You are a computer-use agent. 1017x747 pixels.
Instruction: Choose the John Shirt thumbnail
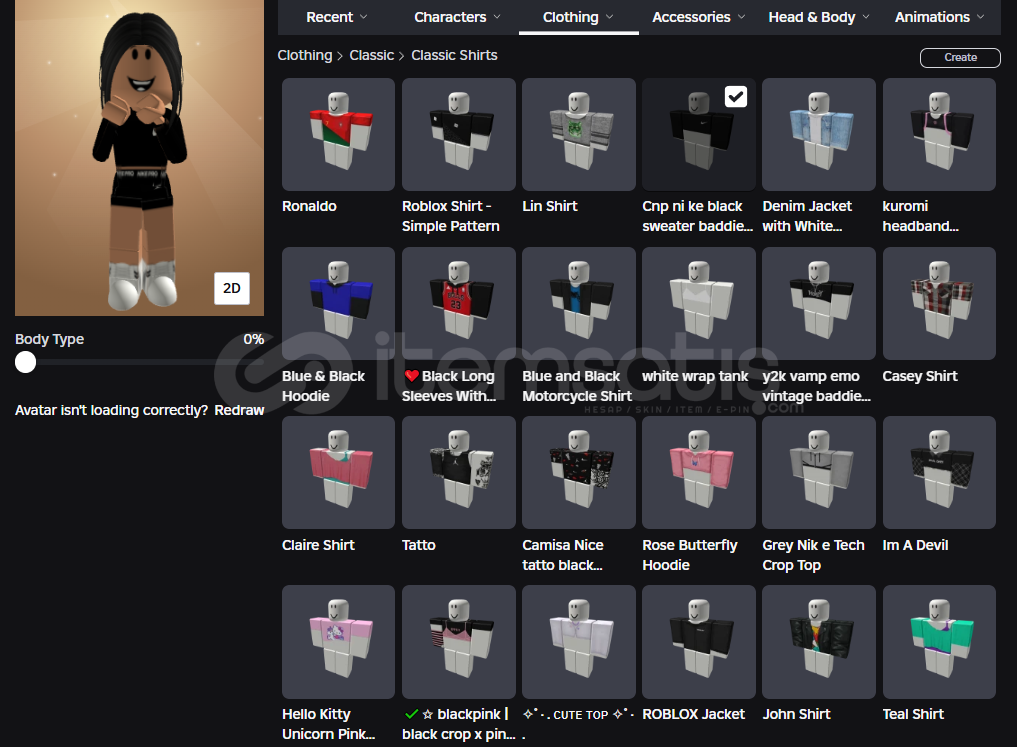819,642
